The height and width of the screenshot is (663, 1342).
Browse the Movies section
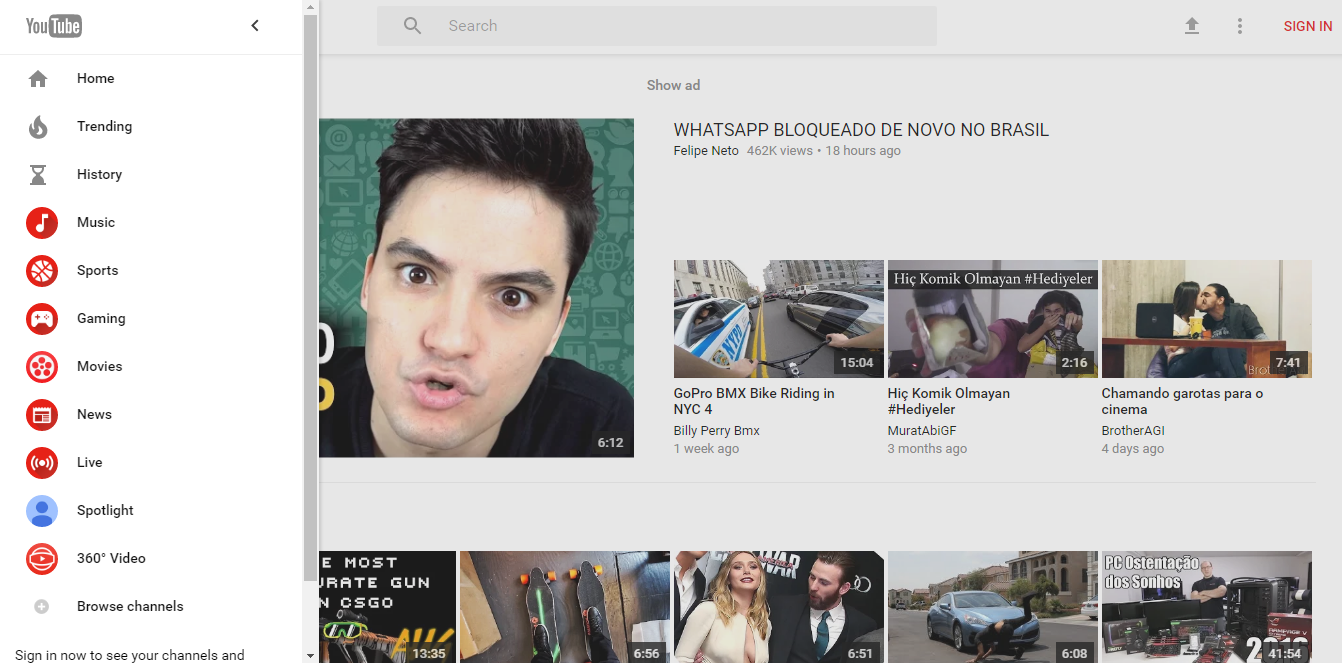[98, 366]
